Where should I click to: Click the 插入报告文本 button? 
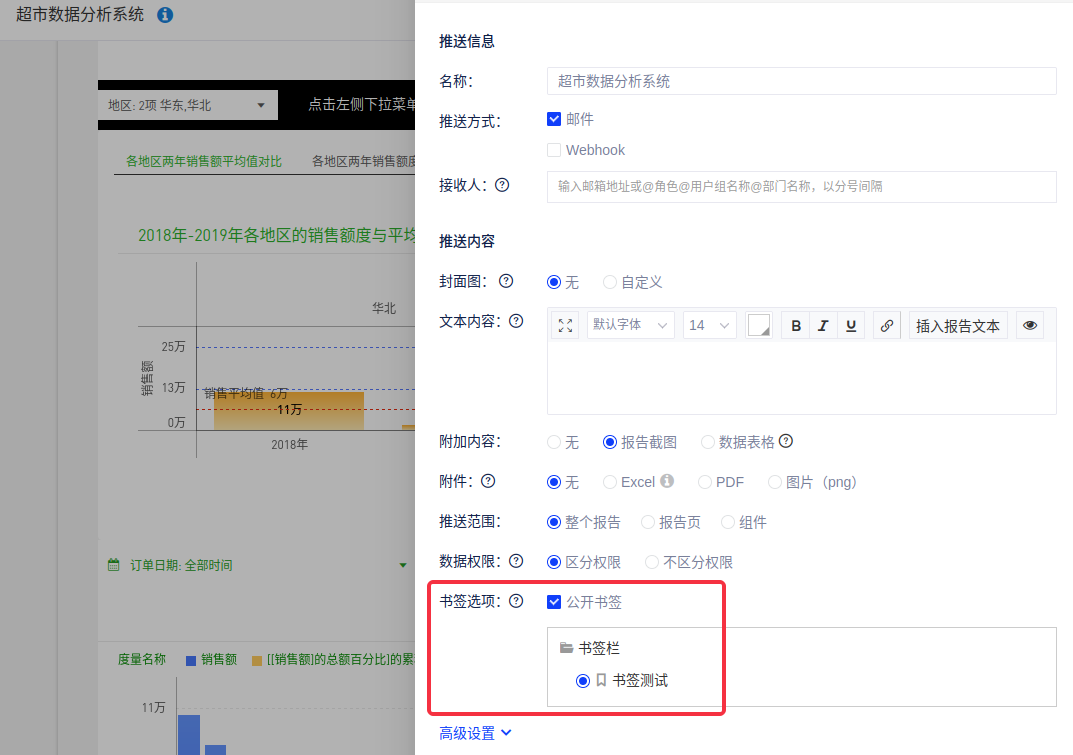coord(957,325)
